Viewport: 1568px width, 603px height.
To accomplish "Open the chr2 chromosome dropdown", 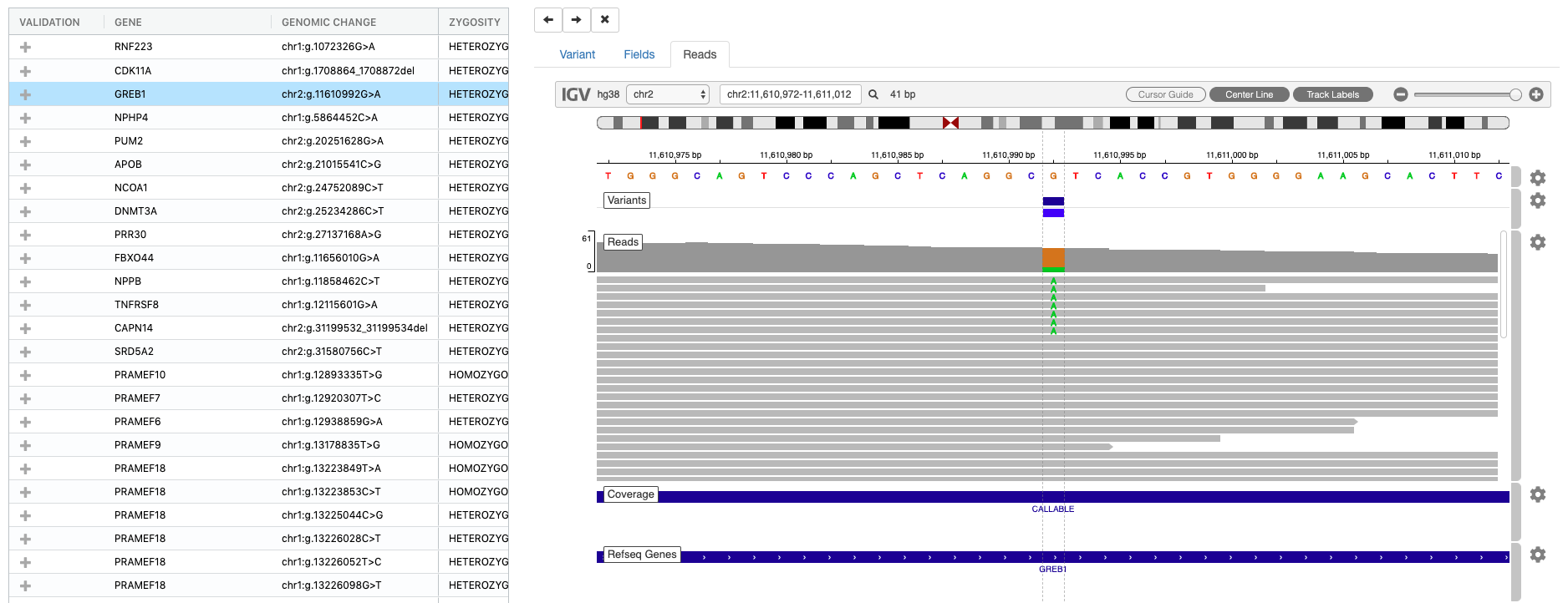I will tap(668, 94).
